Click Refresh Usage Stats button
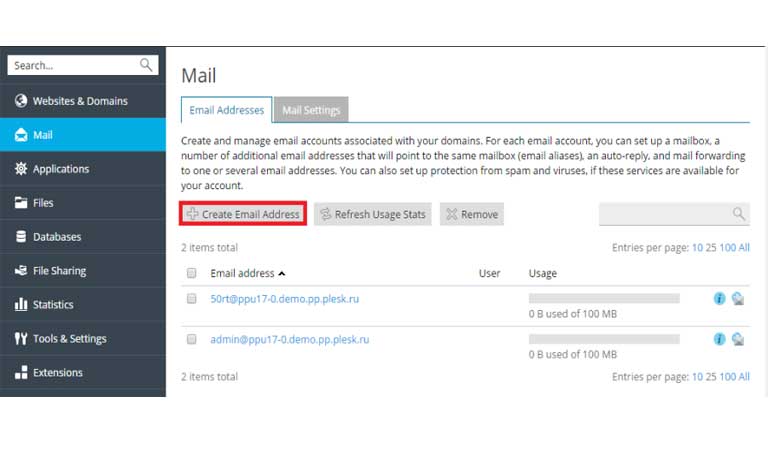Image resolution: width=768 pixels, height=450 pixels. coord(373,214)
